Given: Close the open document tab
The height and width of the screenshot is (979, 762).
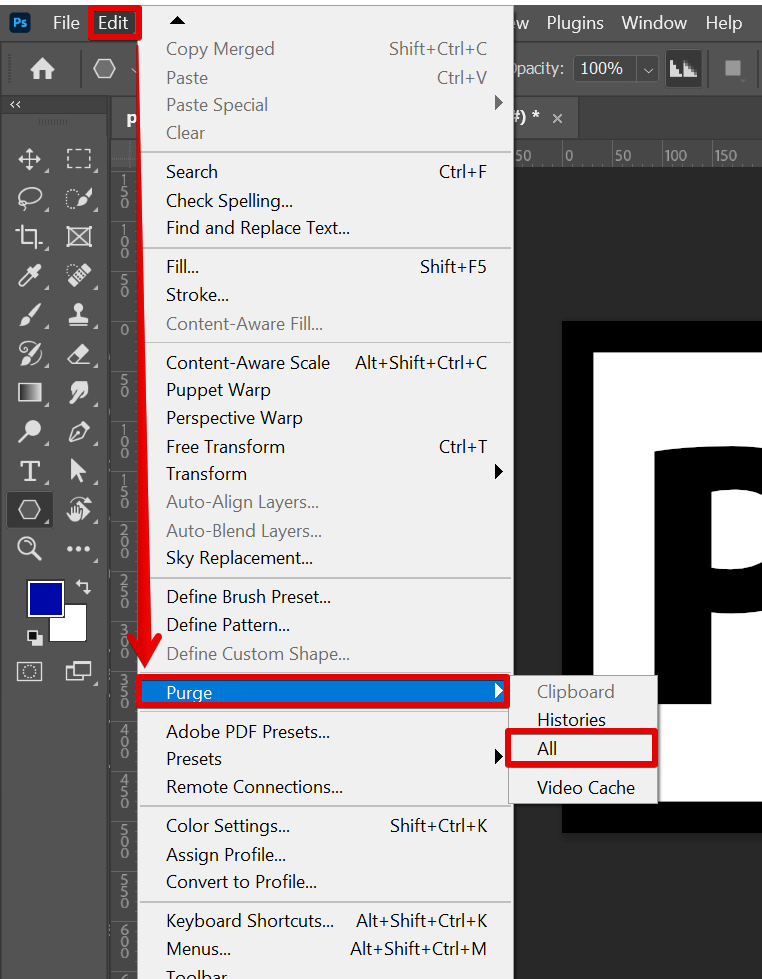Looking at the screenshot, I should [558, 118].
